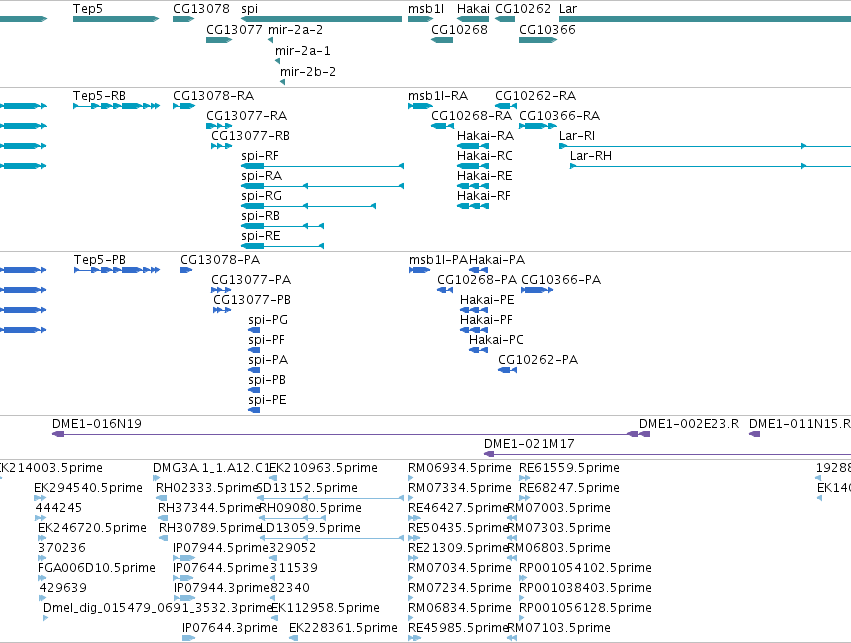Select the RP001054102.5prime EST label
Image resolution: width=851 pixels, height=643 pixels.
coord(586,568)
